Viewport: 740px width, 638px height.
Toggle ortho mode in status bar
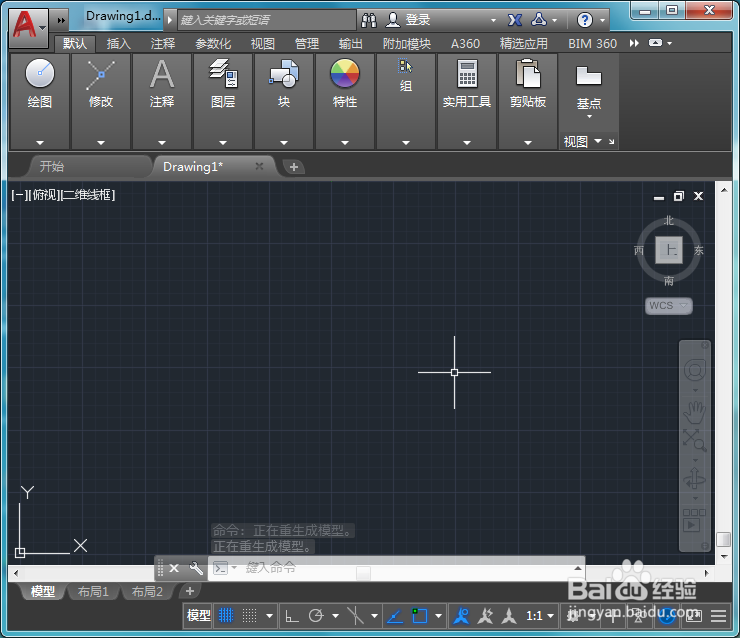coord(292,615)
